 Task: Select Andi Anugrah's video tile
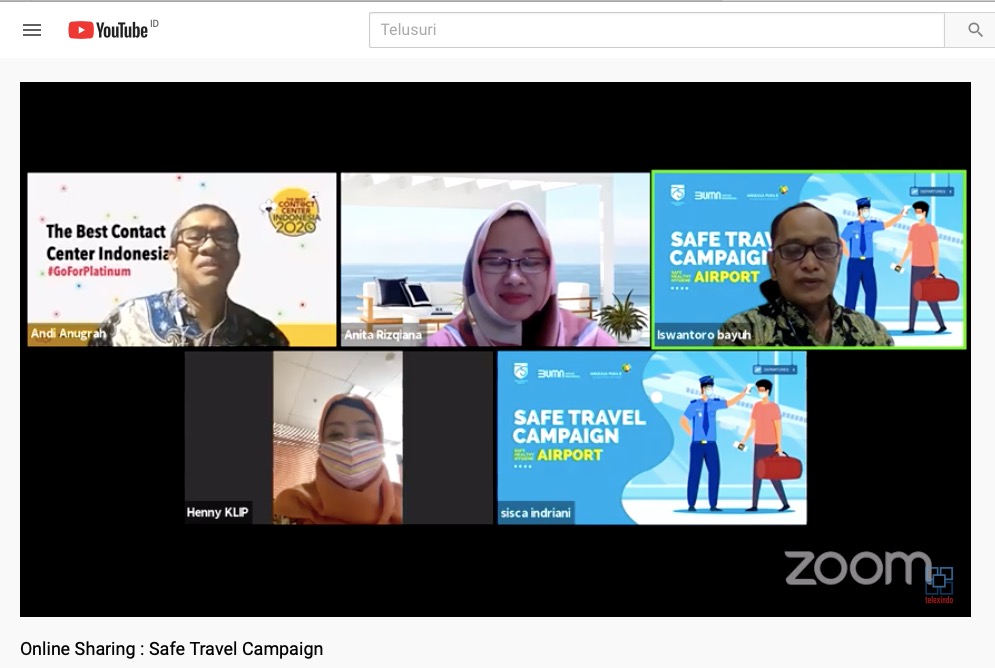coord(182,260)
